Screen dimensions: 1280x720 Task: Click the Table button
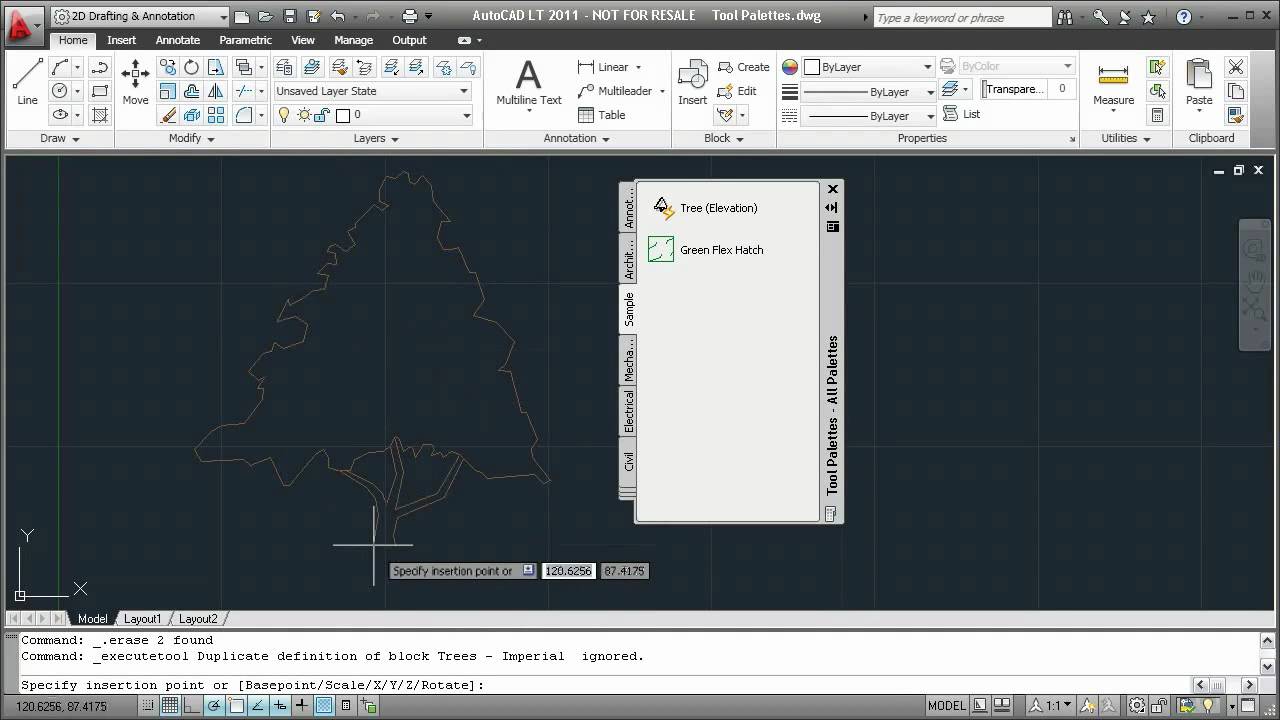click(602, 115)
